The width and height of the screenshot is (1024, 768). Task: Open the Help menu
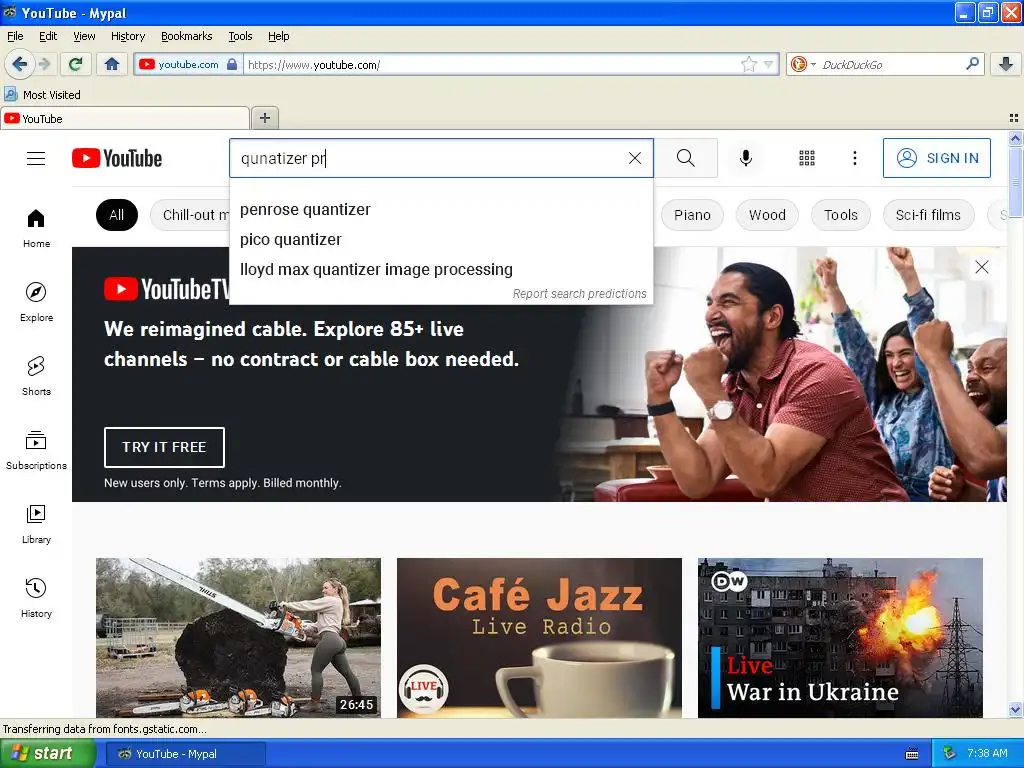pos(278,36)
